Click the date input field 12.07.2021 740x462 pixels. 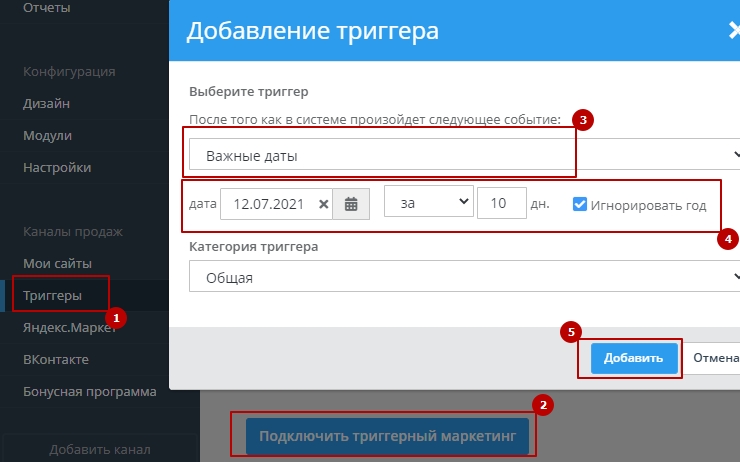(x=267, y=204)
